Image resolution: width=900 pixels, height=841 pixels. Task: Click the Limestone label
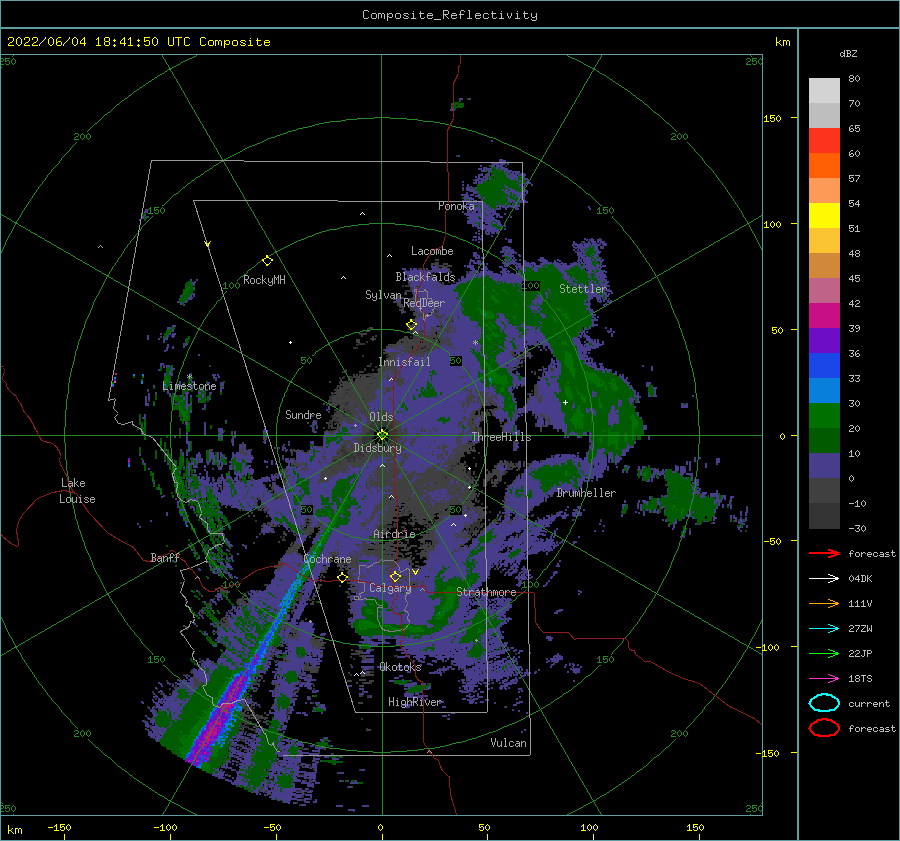[189, 386]
